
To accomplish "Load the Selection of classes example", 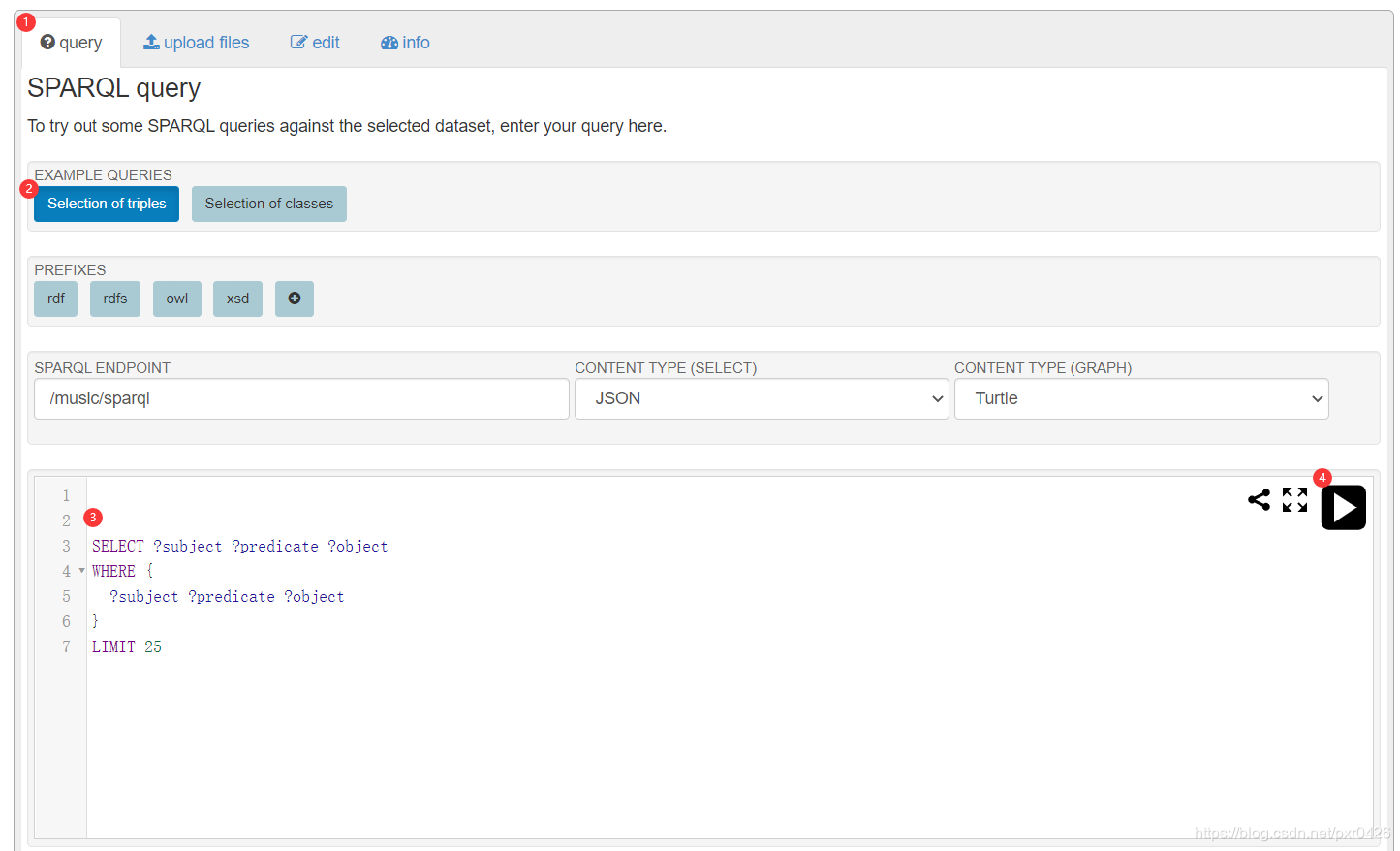I will [269, 204].
